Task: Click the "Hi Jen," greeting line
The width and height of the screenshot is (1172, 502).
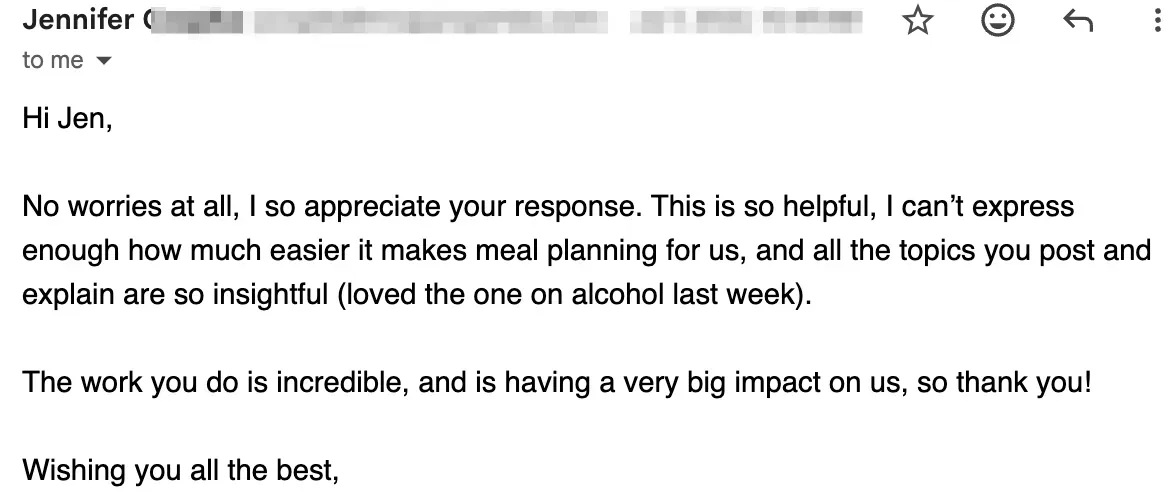Action: click(x=67, y=121)
